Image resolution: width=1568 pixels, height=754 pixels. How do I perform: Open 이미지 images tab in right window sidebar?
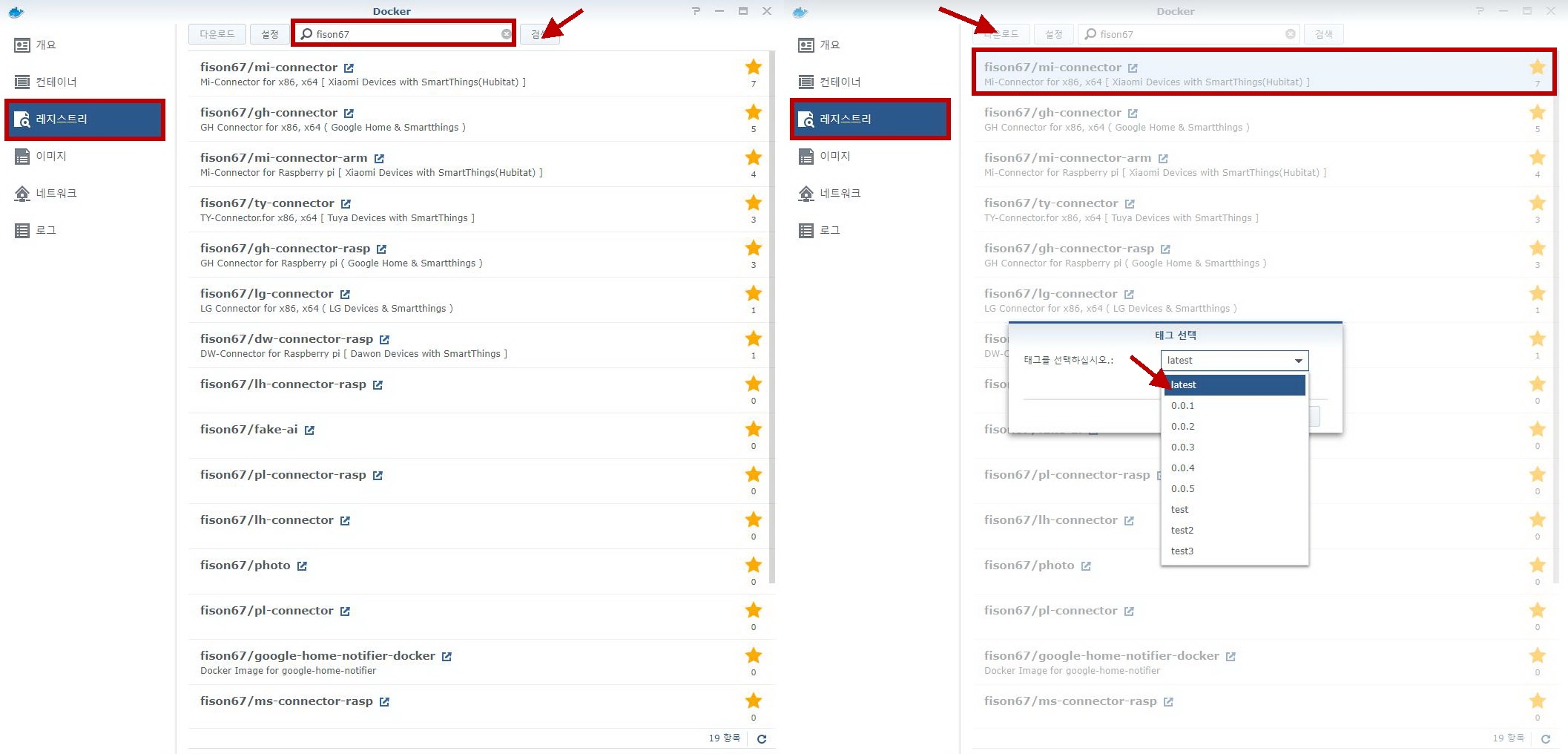[870, 157]
